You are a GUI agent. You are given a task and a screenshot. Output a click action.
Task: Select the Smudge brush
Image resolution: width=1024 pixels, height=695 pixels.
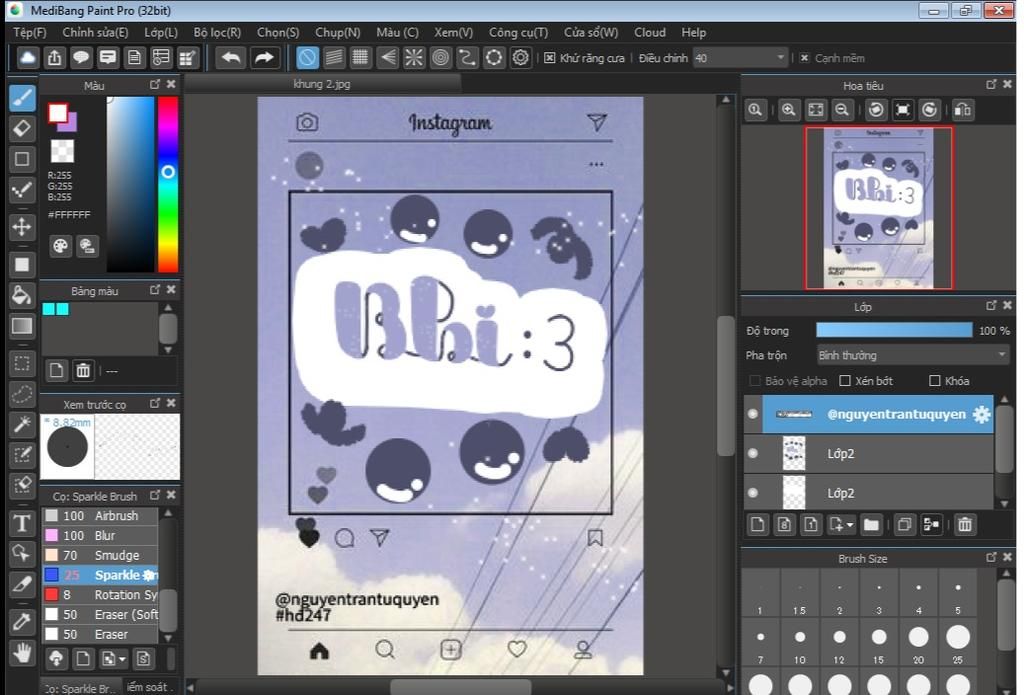coord(101,555)
